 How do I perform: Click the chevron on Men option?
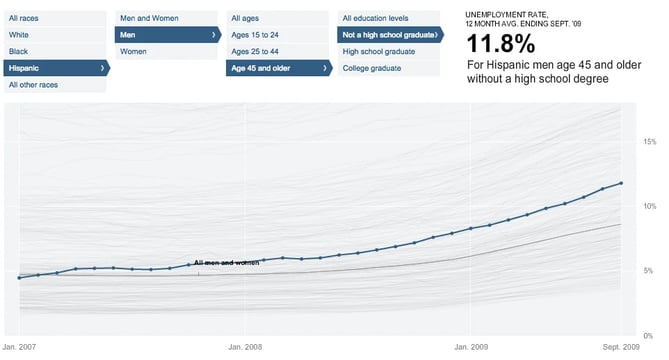[x=214, y=35]
